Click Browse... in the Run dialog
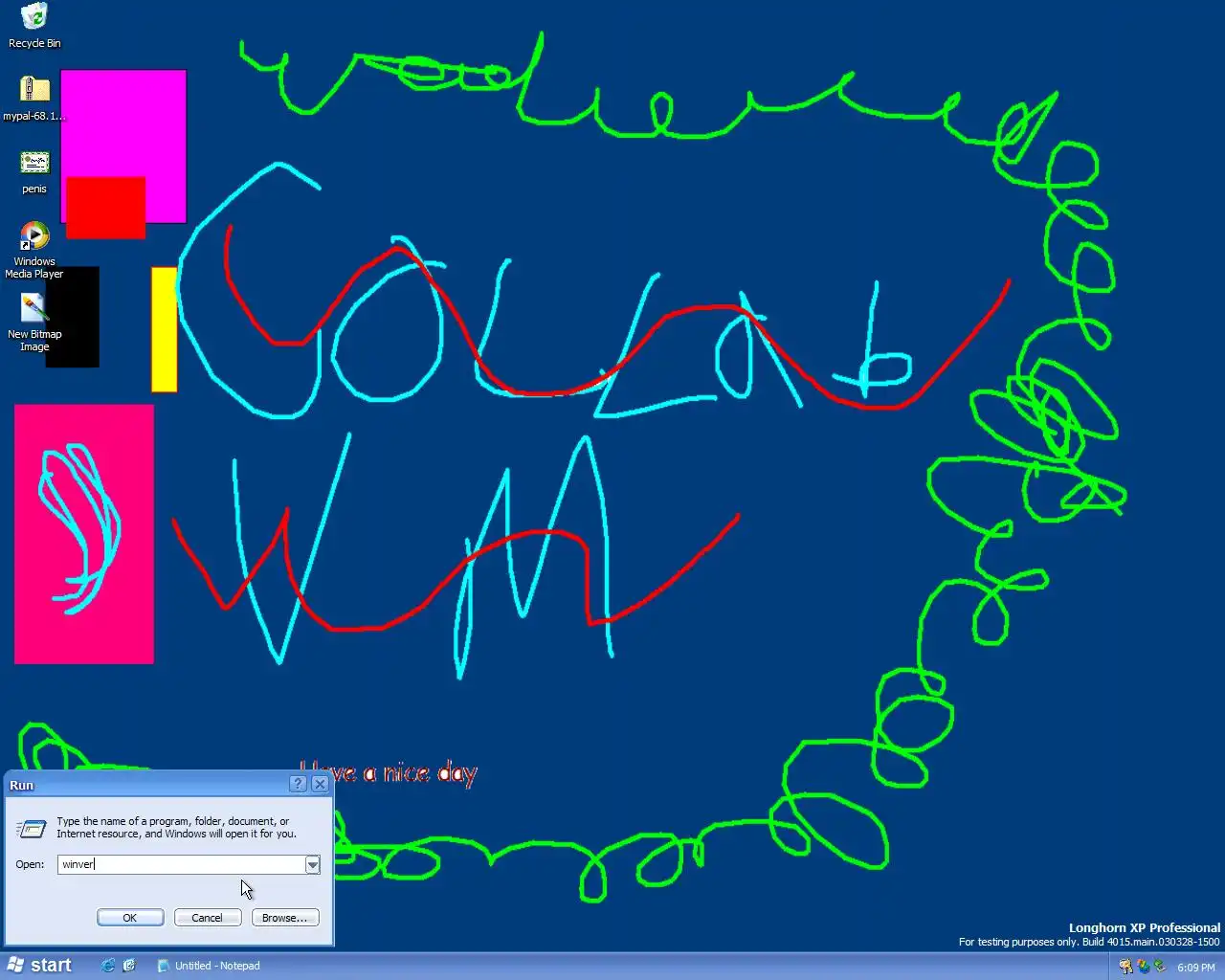The image size is (1225, 980). coord(285,918)
